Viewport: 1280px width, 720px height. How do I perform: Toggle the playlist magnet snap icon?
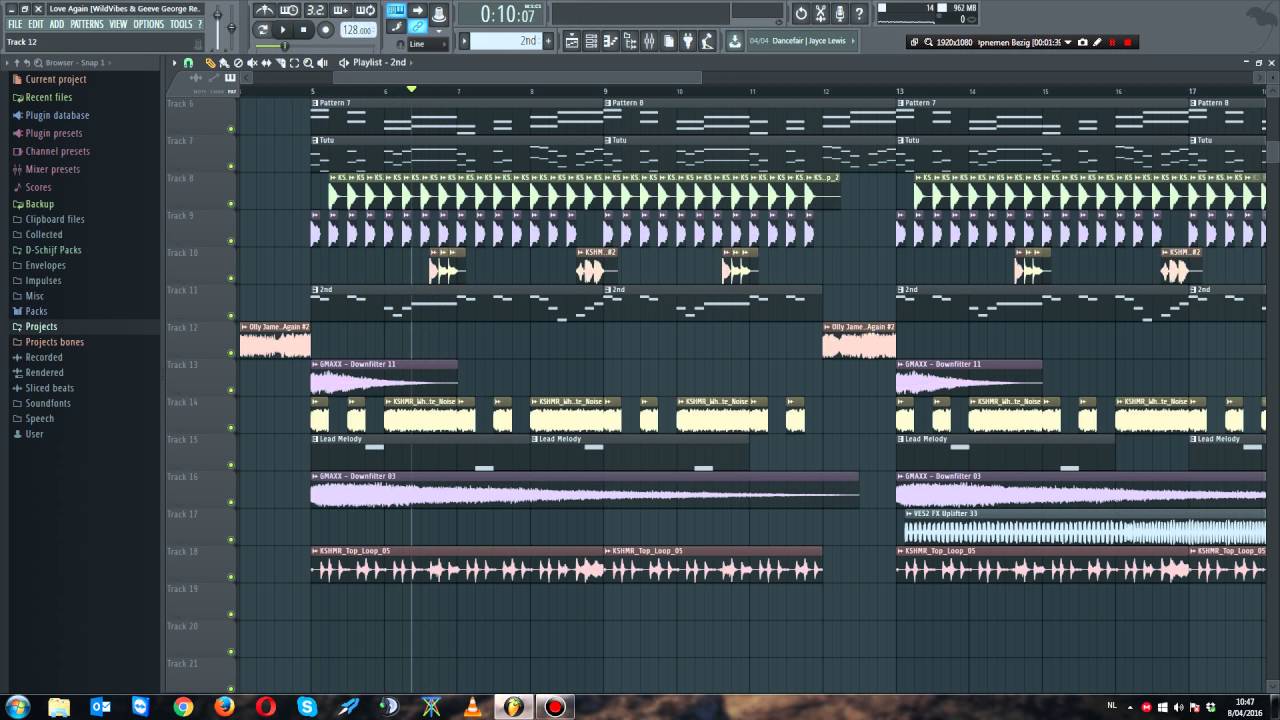pyautogui.click(x=188, y=63)
